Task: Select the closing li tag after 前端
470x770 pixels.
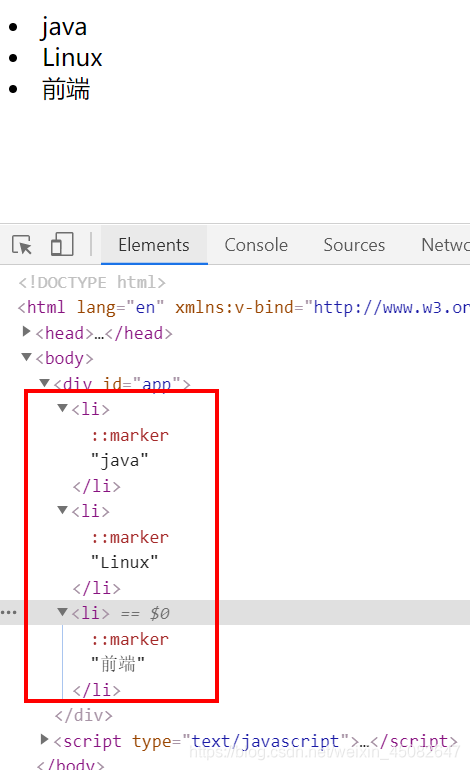Action: pyautogui.click(x=97, y=690)
